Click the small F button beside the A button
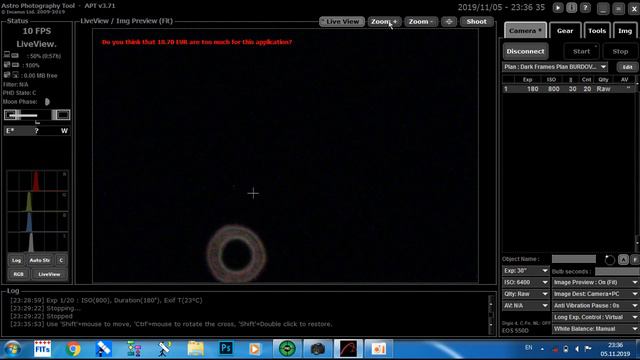The image size is (640, 360). [635, 259]
